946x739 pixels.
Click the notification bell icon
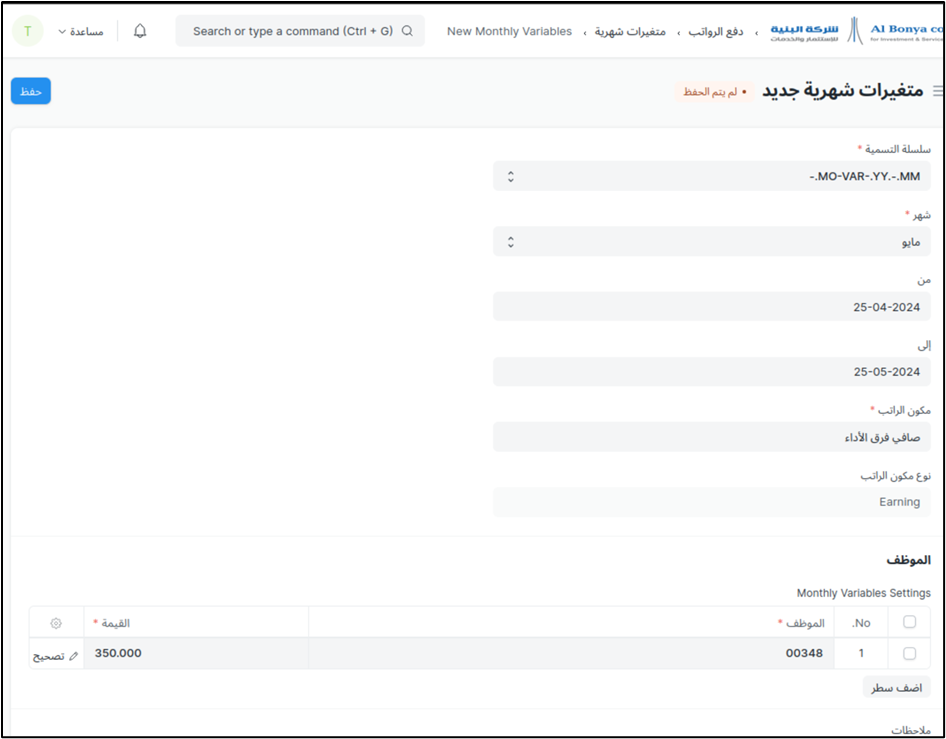[140, 31]
